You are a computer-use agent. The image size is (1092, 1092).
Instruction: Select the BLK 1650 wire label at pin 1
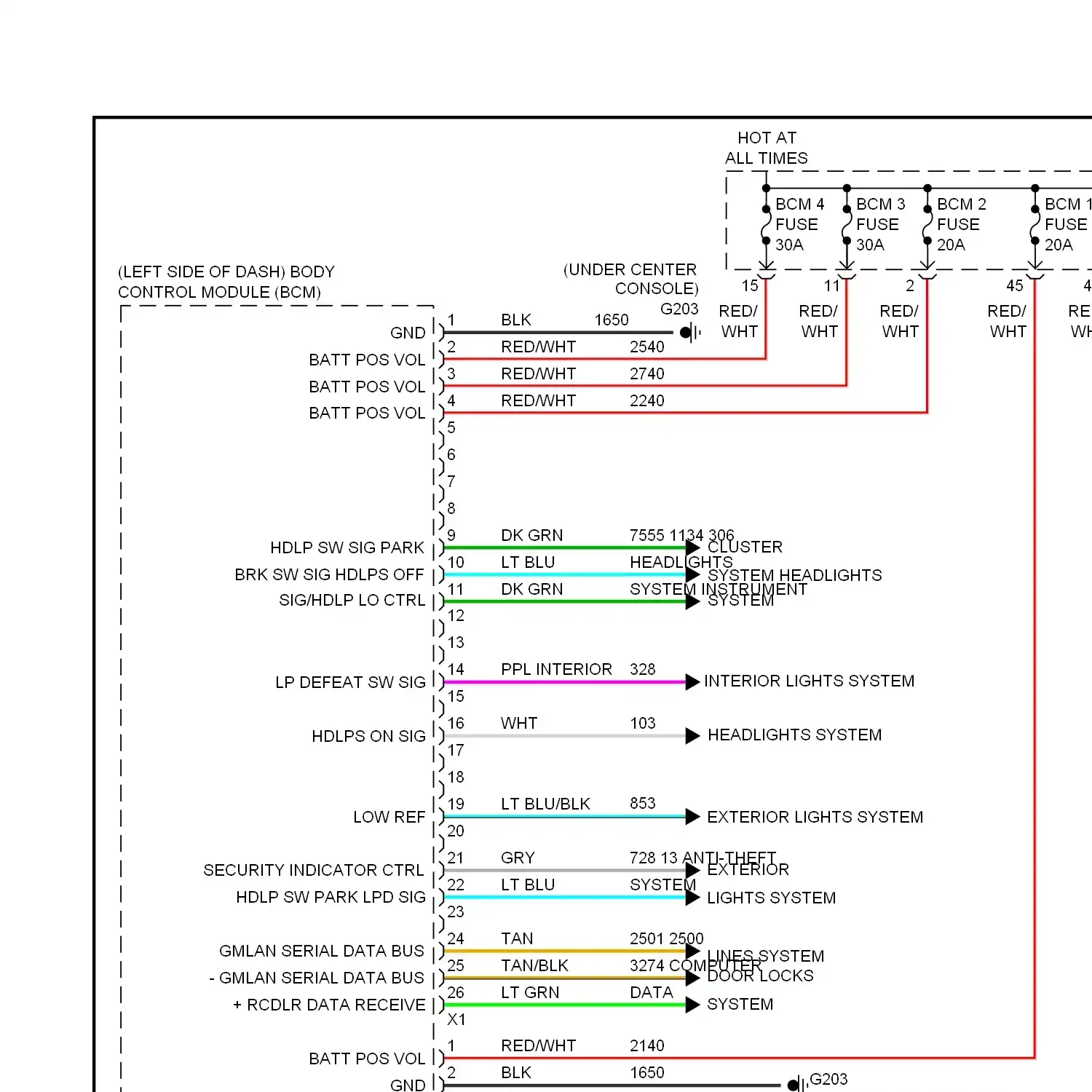coord(564,320)
